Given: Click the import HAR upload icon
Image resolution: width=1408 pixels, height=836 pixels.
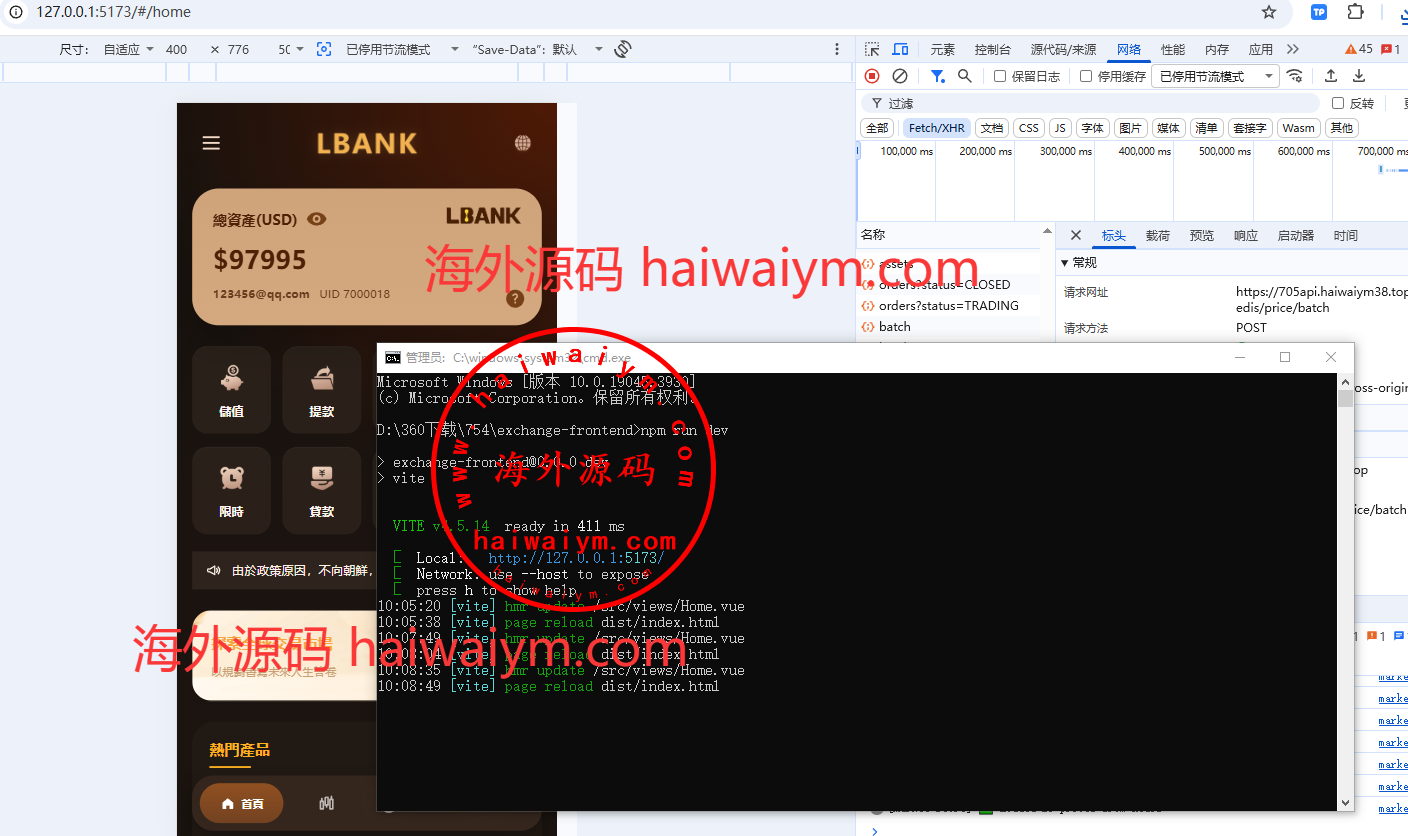Looking at the screenshot, I should 1331,76.
